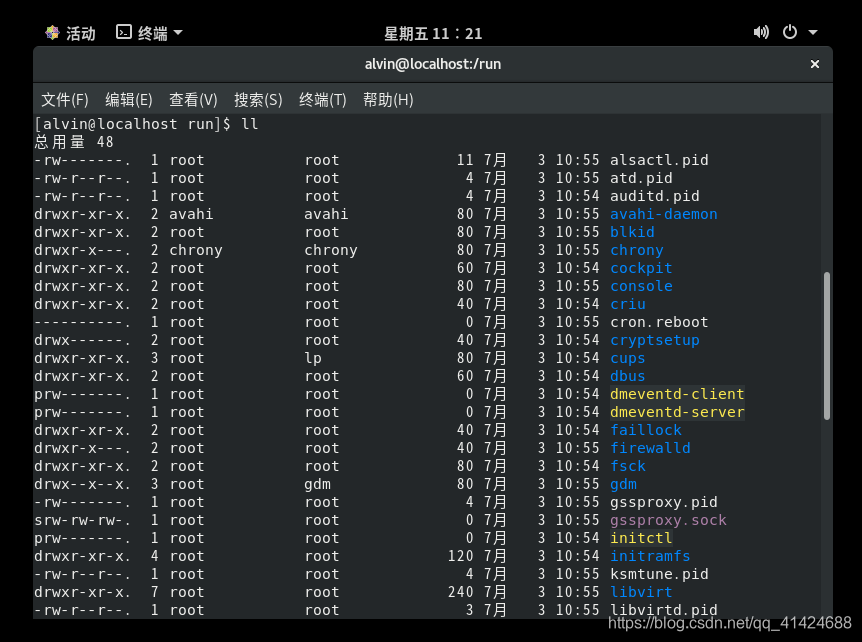Image resolution: width=862 pixels, height=642 pixels.
Task: Click the atd.pid file name
Action: pyautogui.click(x=641, y=179)
